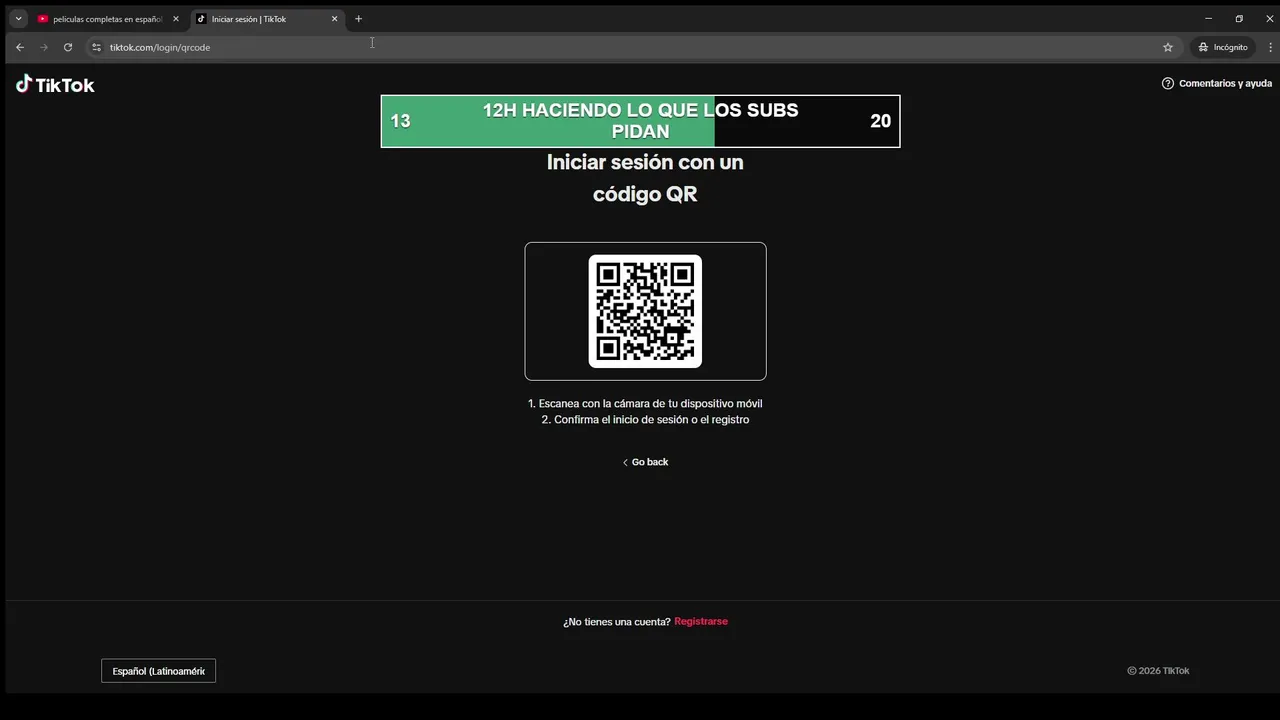Click the text Confirma el inicio de sesión o el registro

(x=651, y=420)
